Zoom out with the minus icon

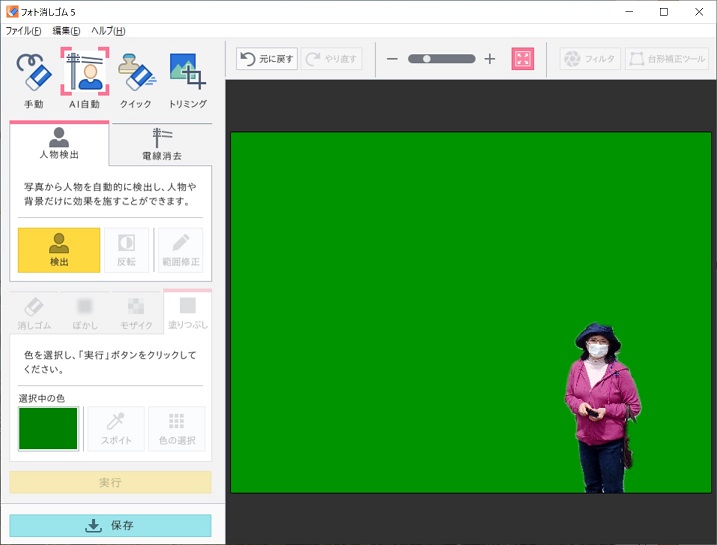pyautogui.click(x=392, y=59)
